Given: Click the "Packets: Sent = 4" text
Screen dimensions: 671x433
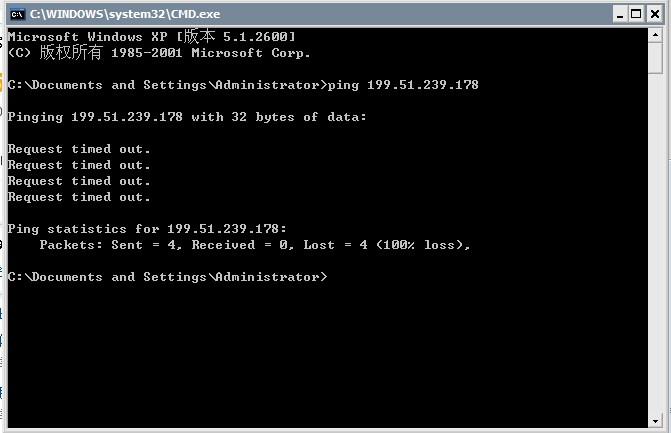Looking at the screenshot, I should (x=111, y=245).
